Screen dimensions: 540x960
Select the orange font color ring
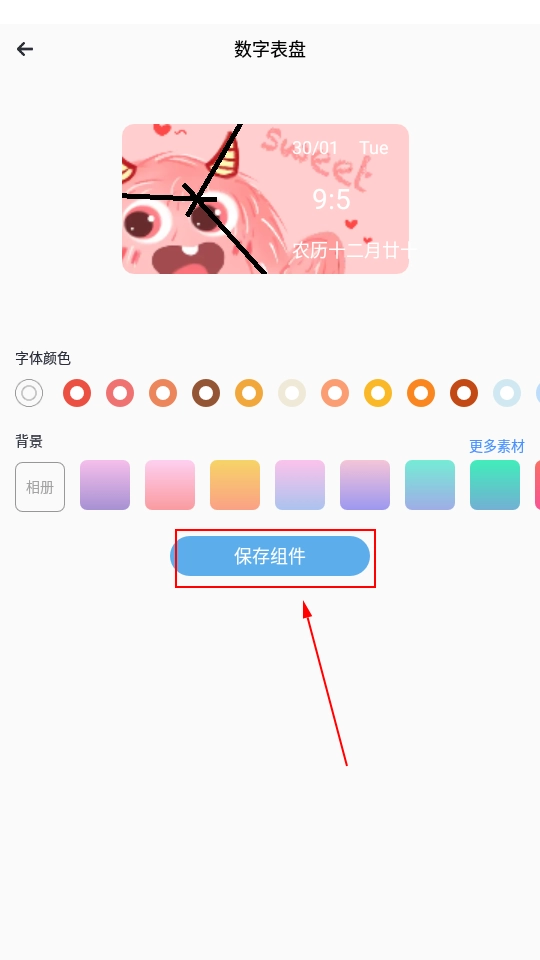coord(421,393)
